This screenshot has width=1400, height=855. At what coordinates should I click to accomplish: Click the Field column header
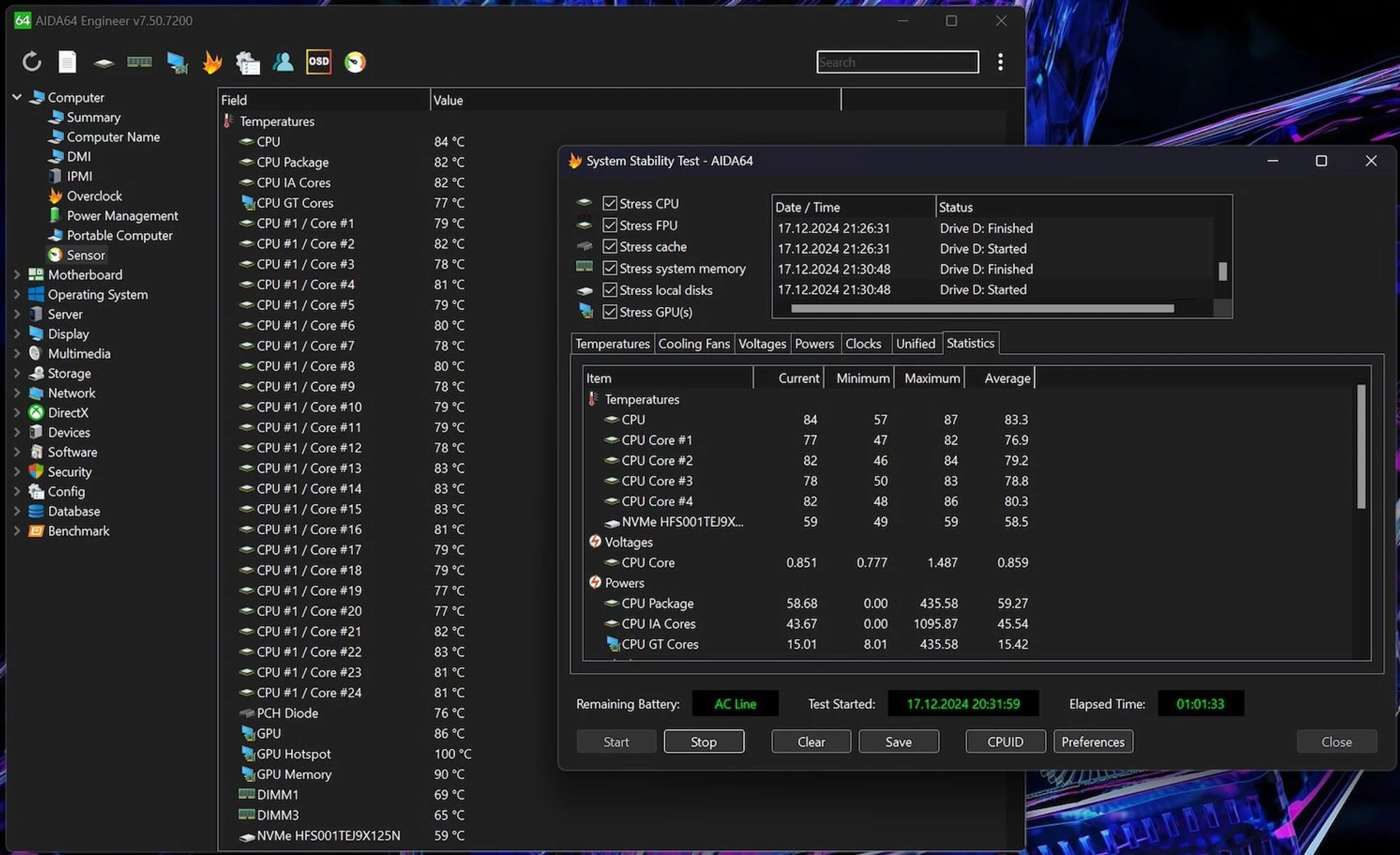click(x=324, y=100)
